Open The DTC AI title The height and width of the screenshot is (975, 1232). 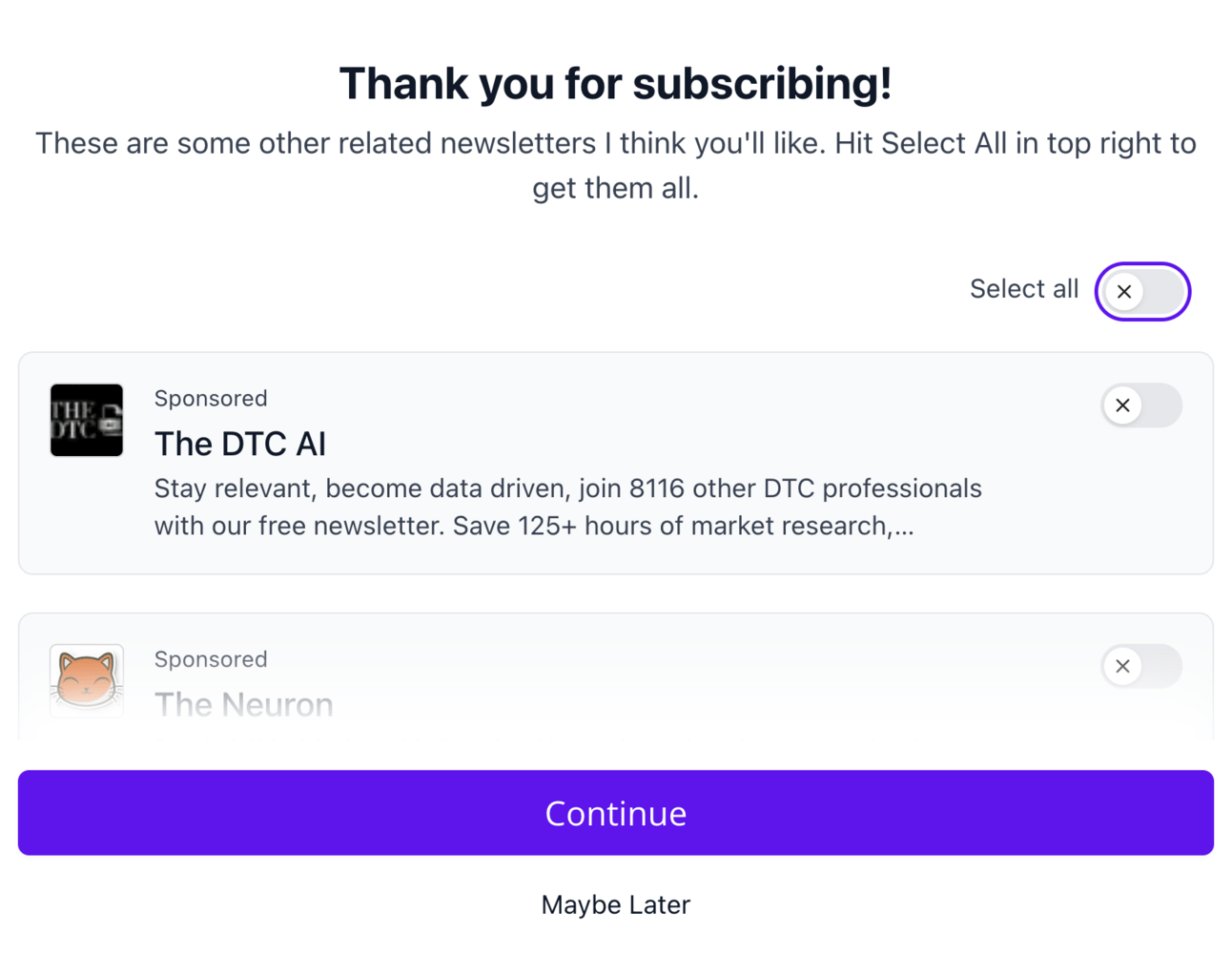tap(240, 444)
